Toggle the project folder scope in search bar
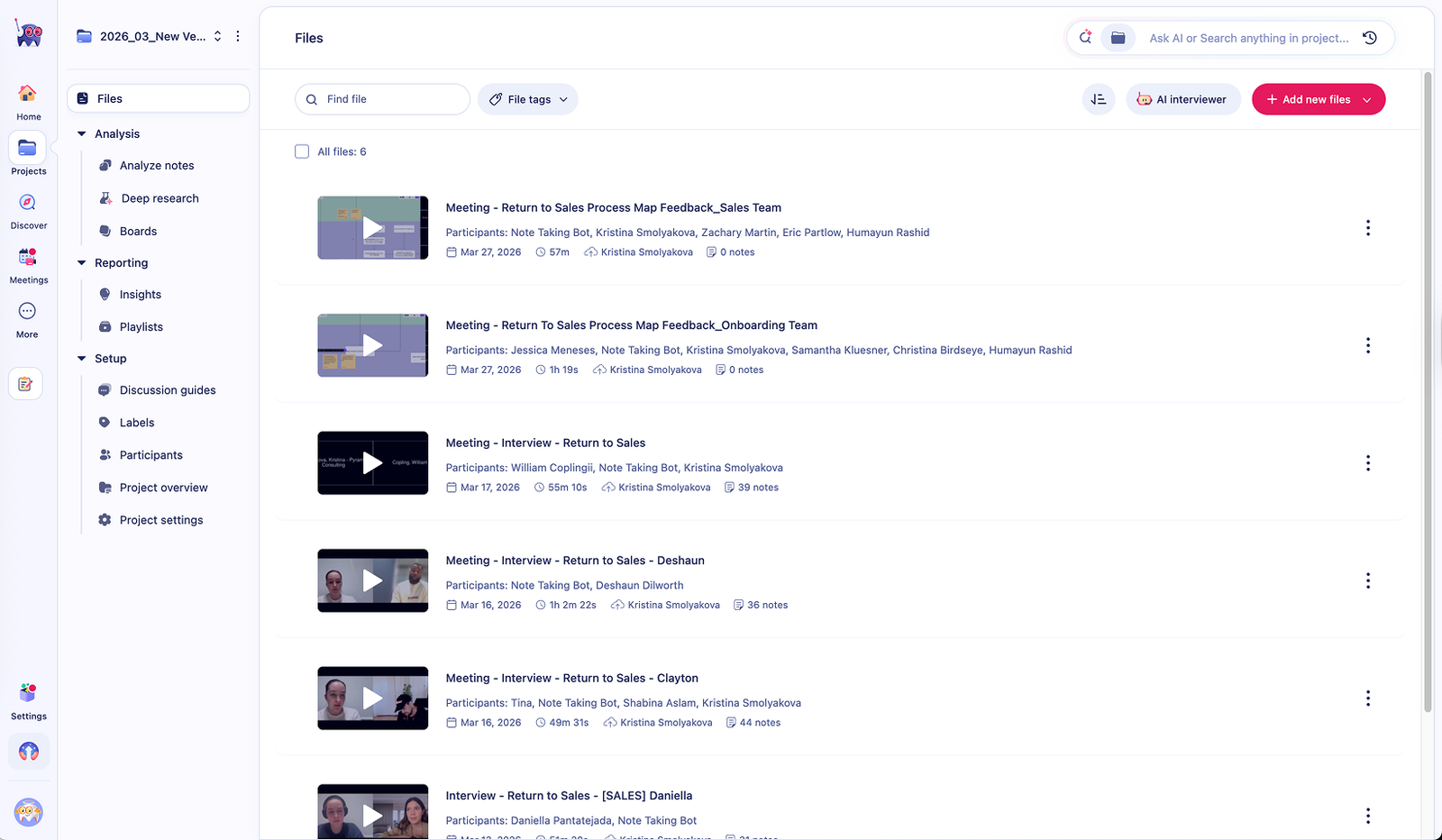Screen dimensions: 1442x840 point(1118,38)
